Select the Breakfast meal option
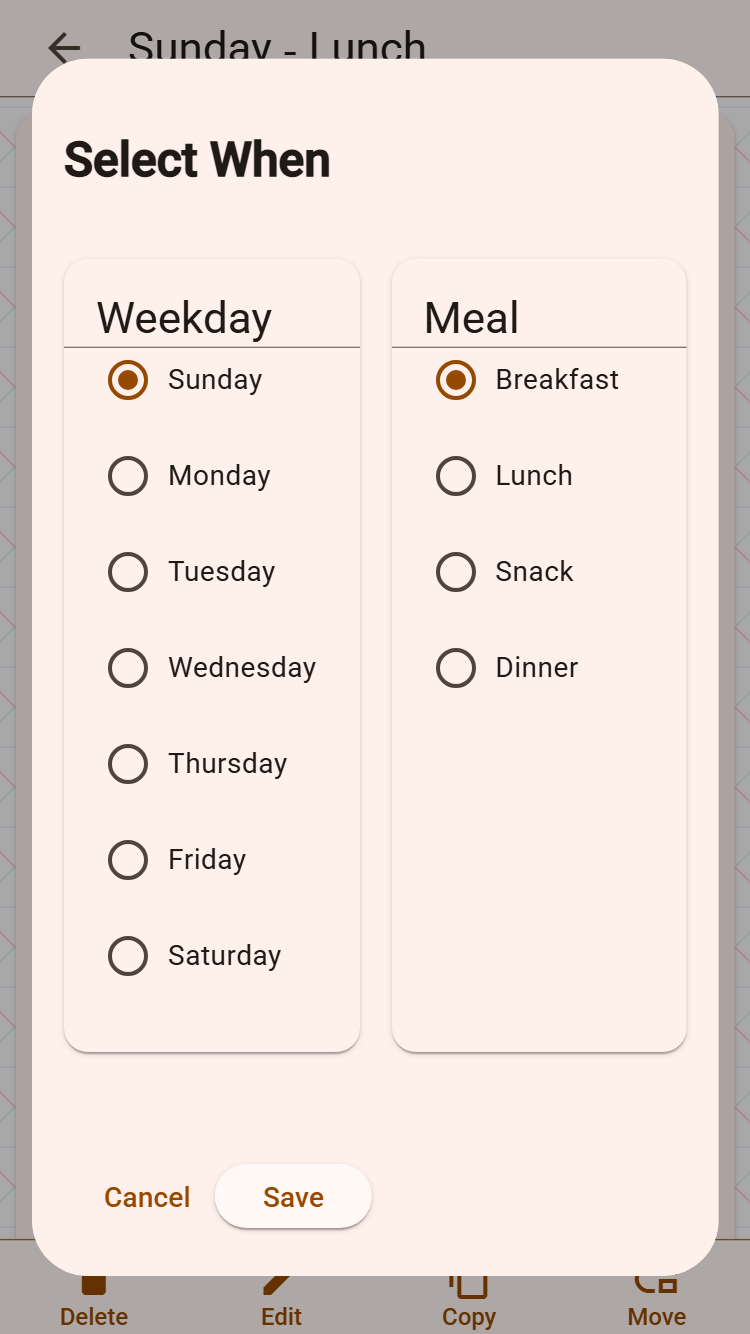Image resolution: width=750 pixels, height=1334 pixels. click(x=456, y=380)
